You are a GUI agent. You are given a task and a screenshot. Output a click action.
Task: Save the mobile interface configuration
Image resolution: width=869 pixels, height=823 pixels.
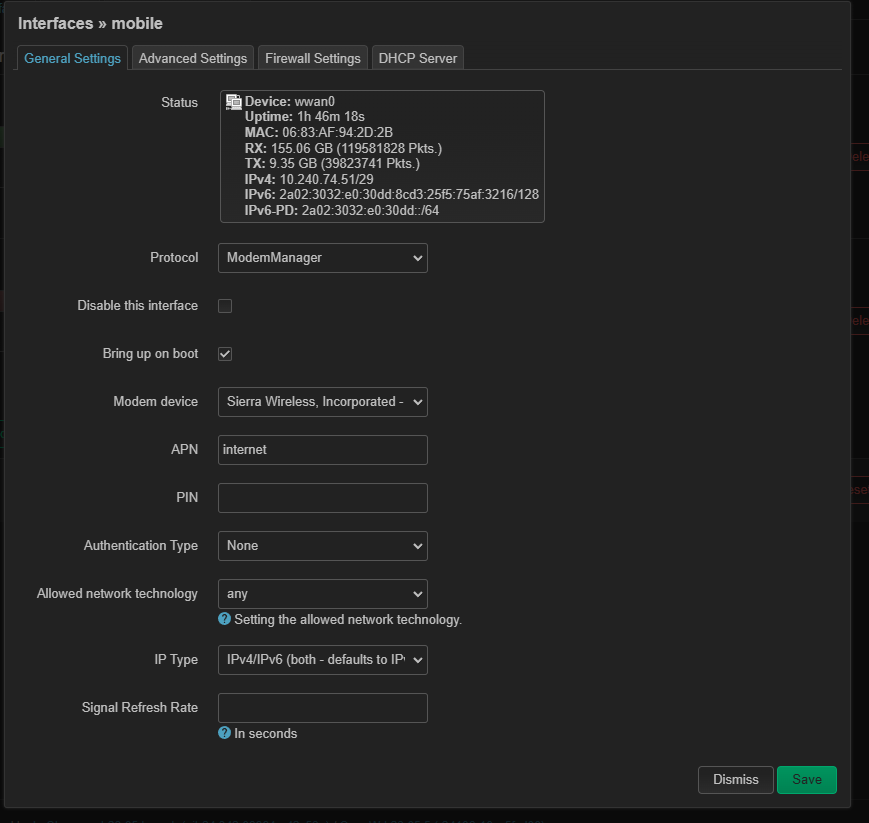click(806, 779)
